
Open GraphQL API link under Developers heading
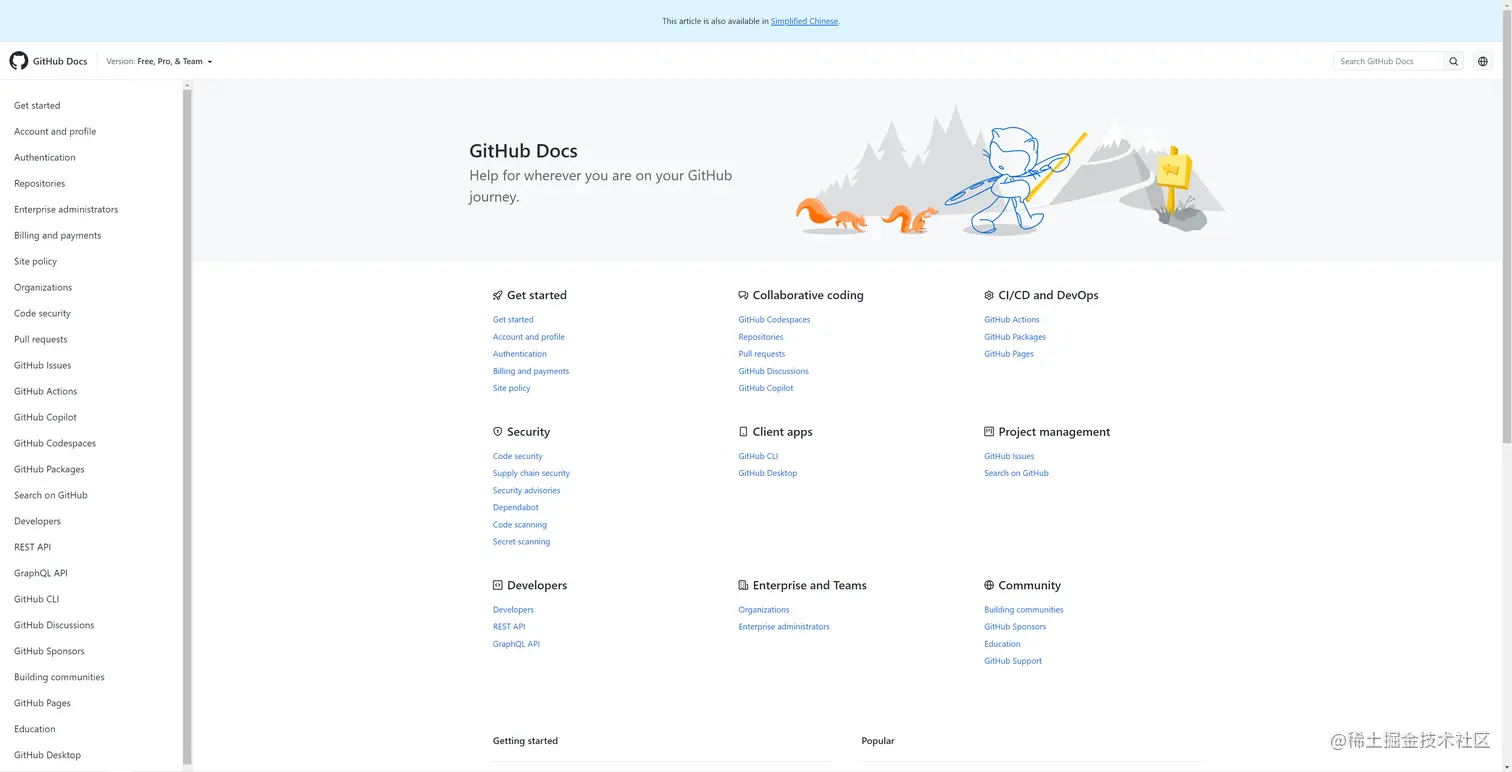coord(516,644)
